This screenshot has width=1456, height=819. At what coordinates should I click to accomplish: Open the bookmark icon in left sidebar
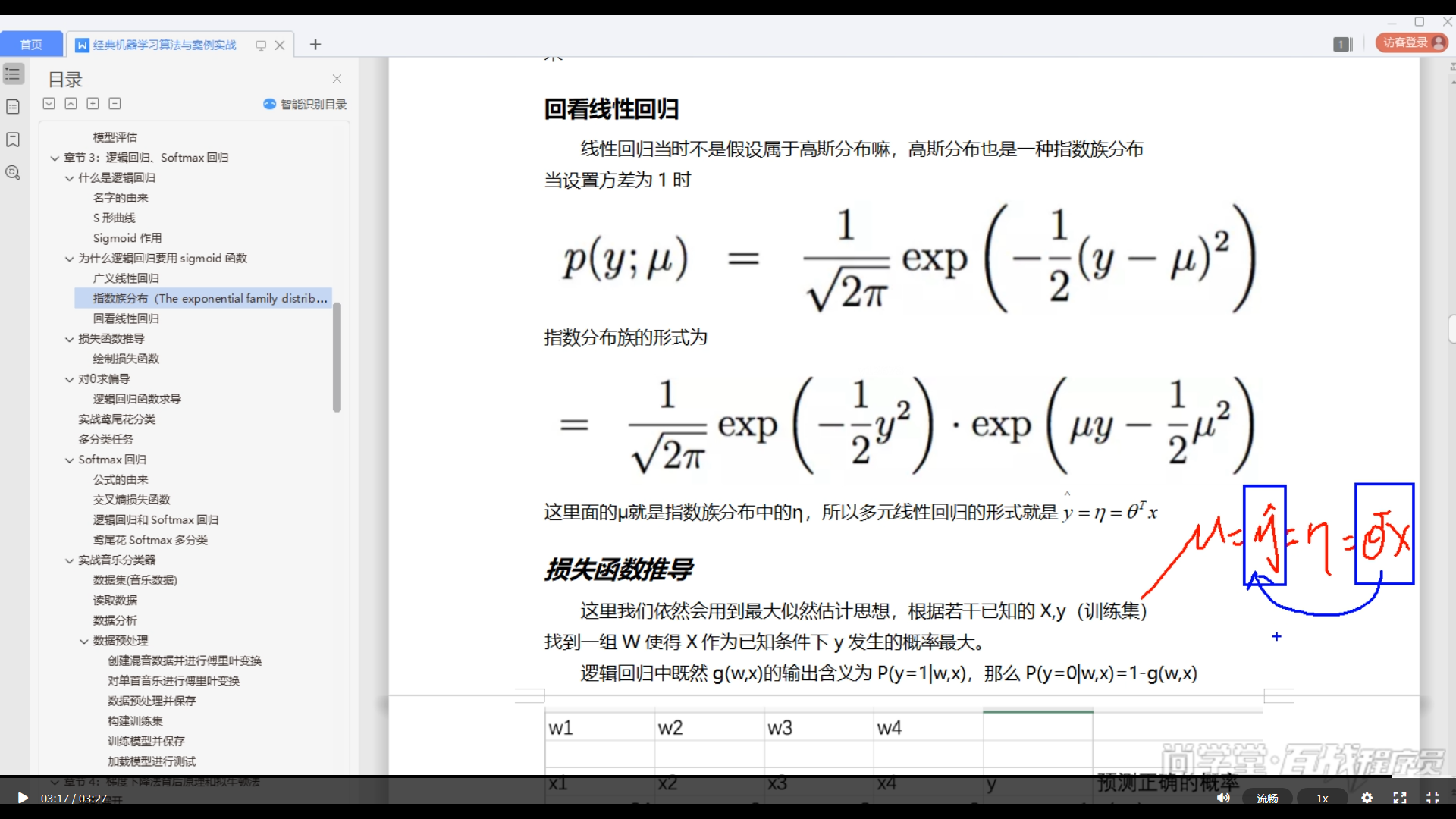[13, 140]
